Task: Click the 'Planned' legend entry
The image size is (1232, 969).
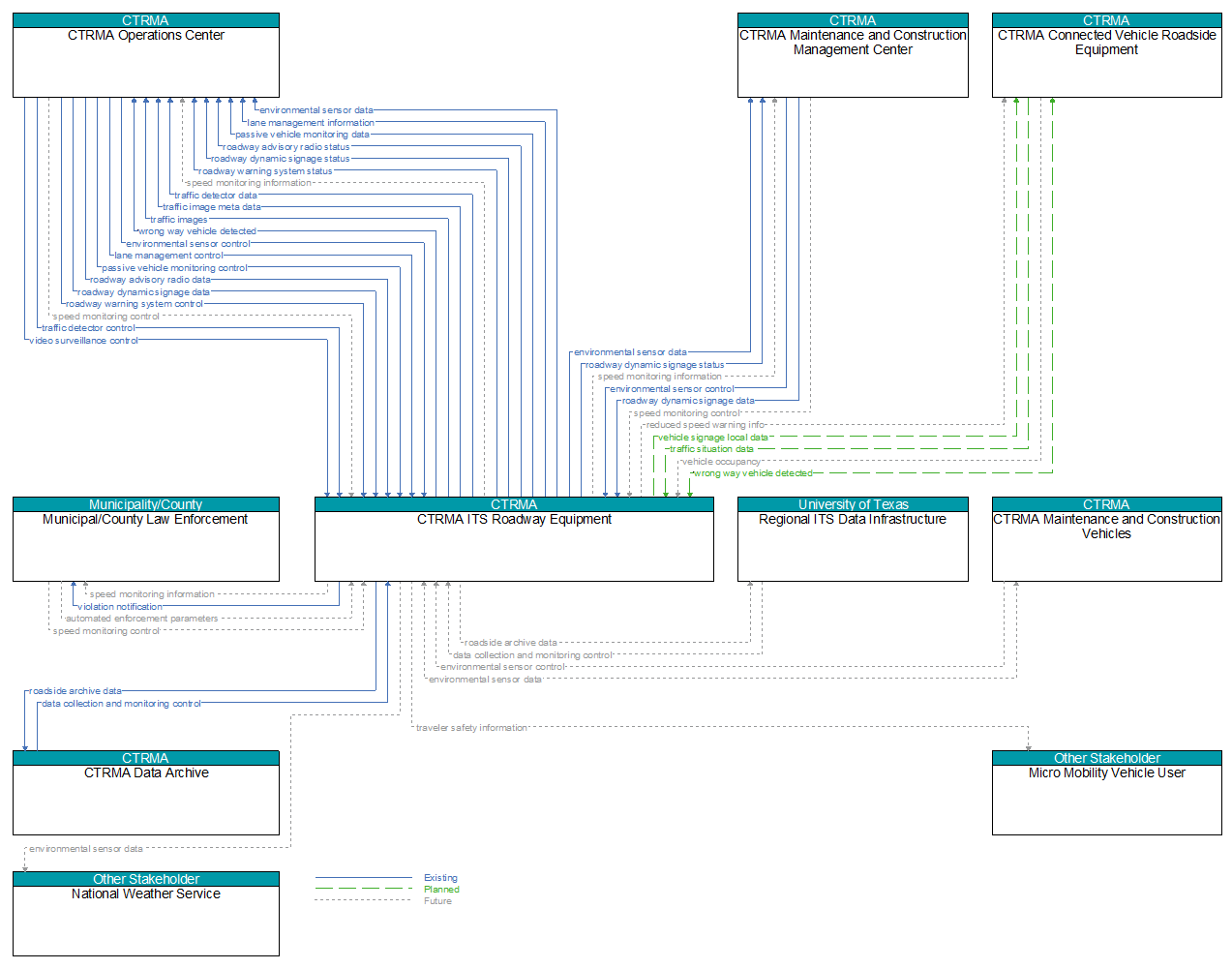Action: tap(441, 890)
